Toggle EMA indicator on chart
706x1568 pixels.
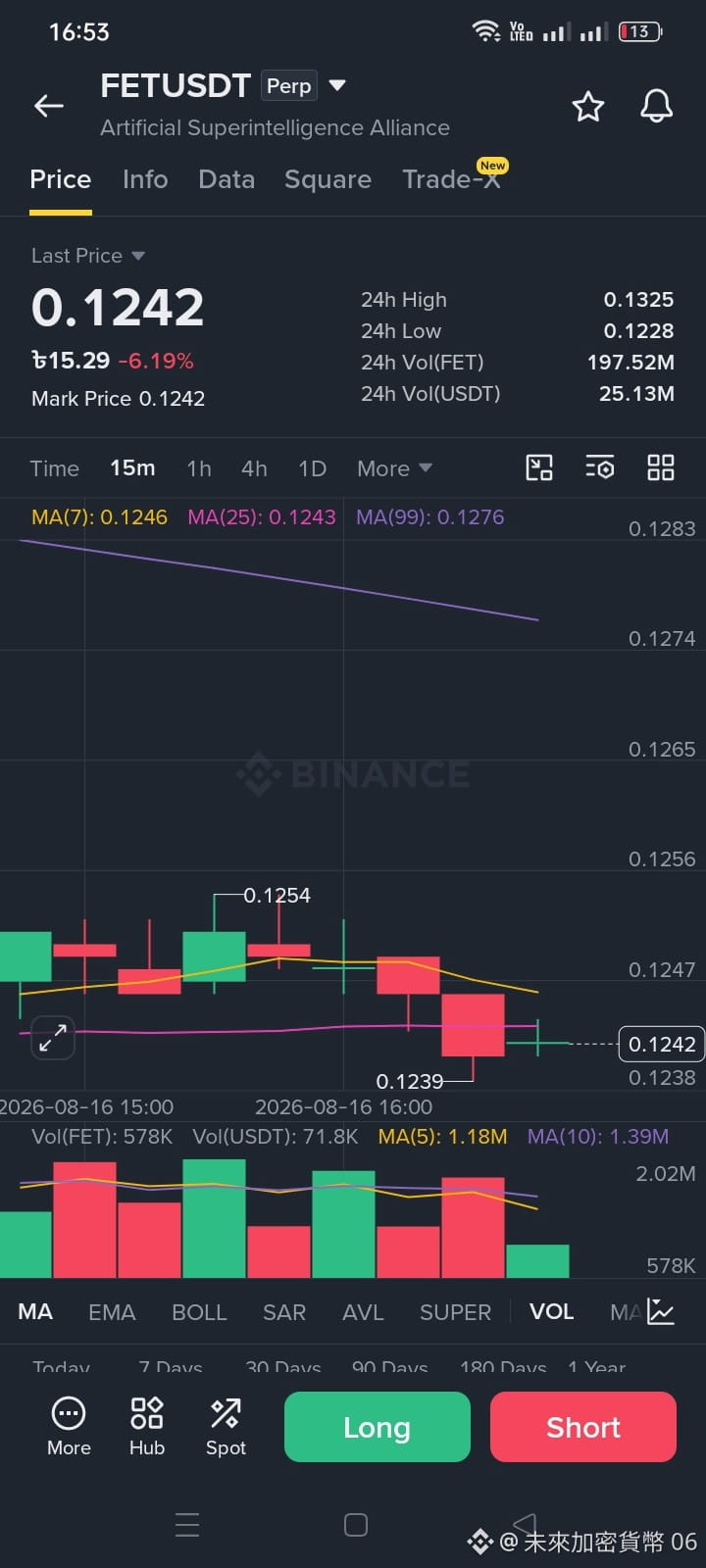pyautogui.click(x=112, y=1312)
